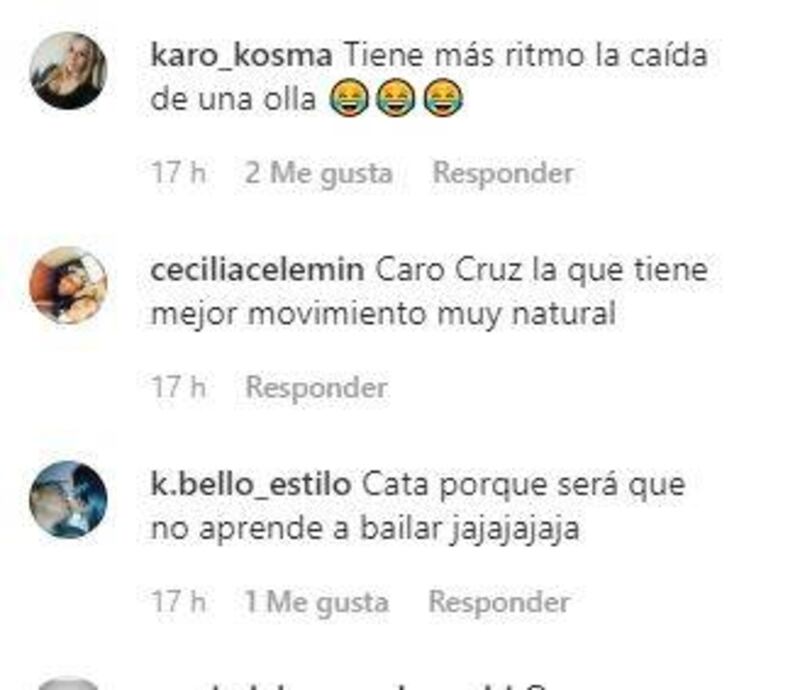Screen dimensions: 800x690
Task: Click the last laughing-crying emoji
Action: click(x=443, y=98)
